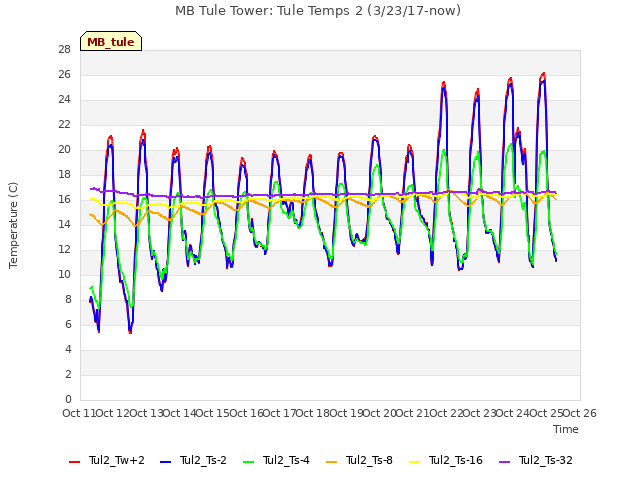Click the Oct 22 x-axis tick label

click(x=446, y=413)
